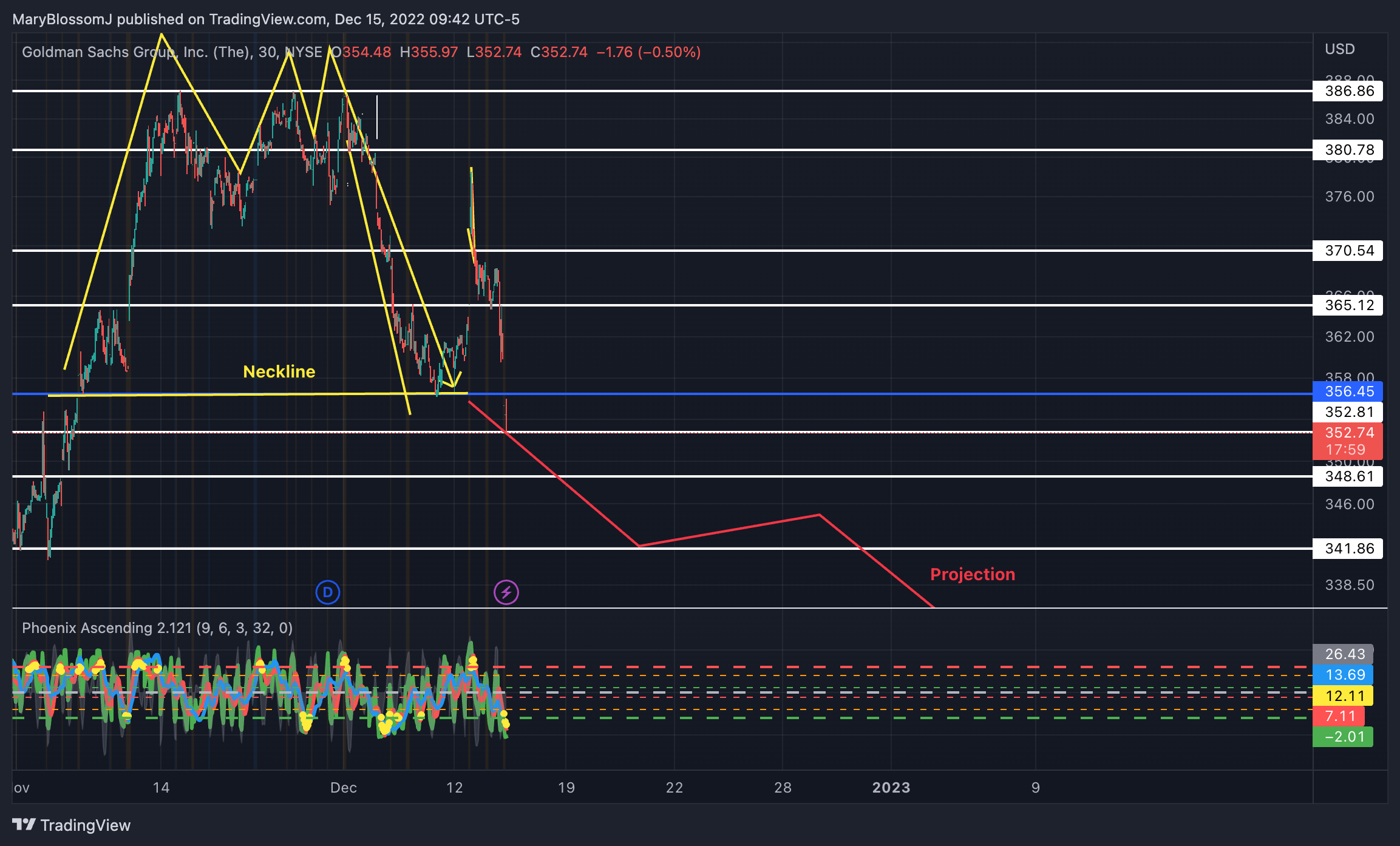Click the 338.50 price axis tick
This screenshot has height=846, width=1400.
pos(1350,585)
